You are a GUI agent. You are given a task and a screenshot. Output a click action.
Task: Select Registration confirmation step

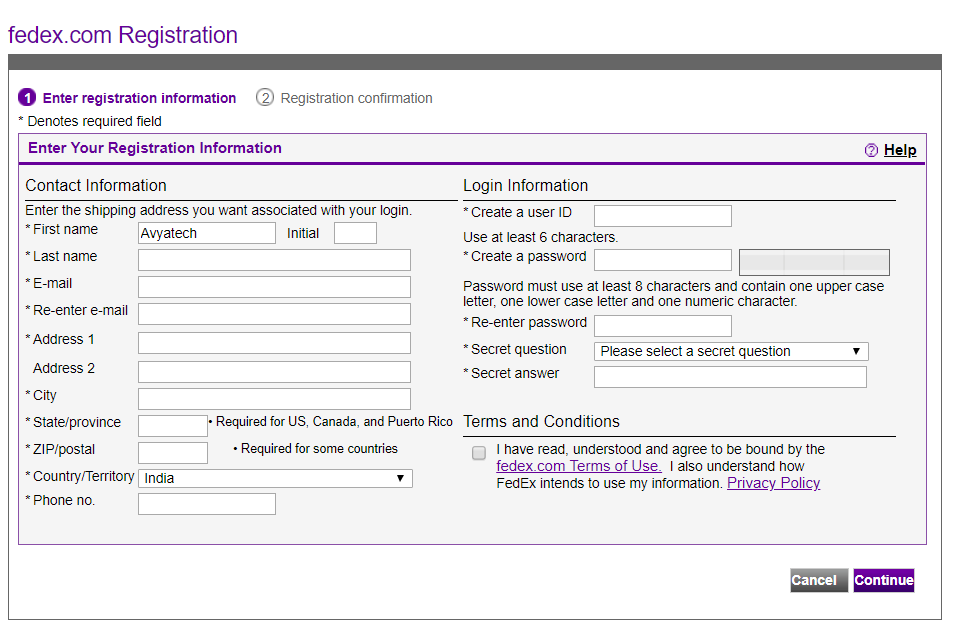click(356, 98)
